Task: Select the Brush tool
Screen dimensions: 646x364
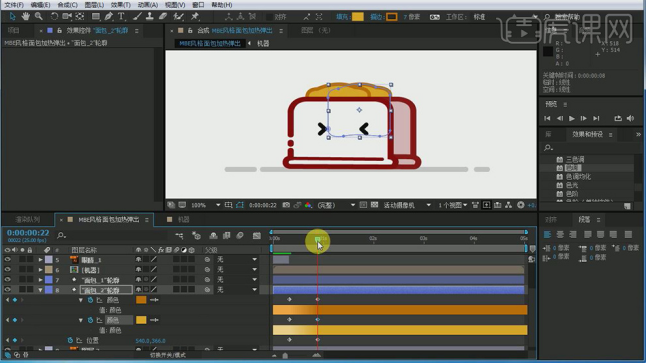Action: pos(138,16)
